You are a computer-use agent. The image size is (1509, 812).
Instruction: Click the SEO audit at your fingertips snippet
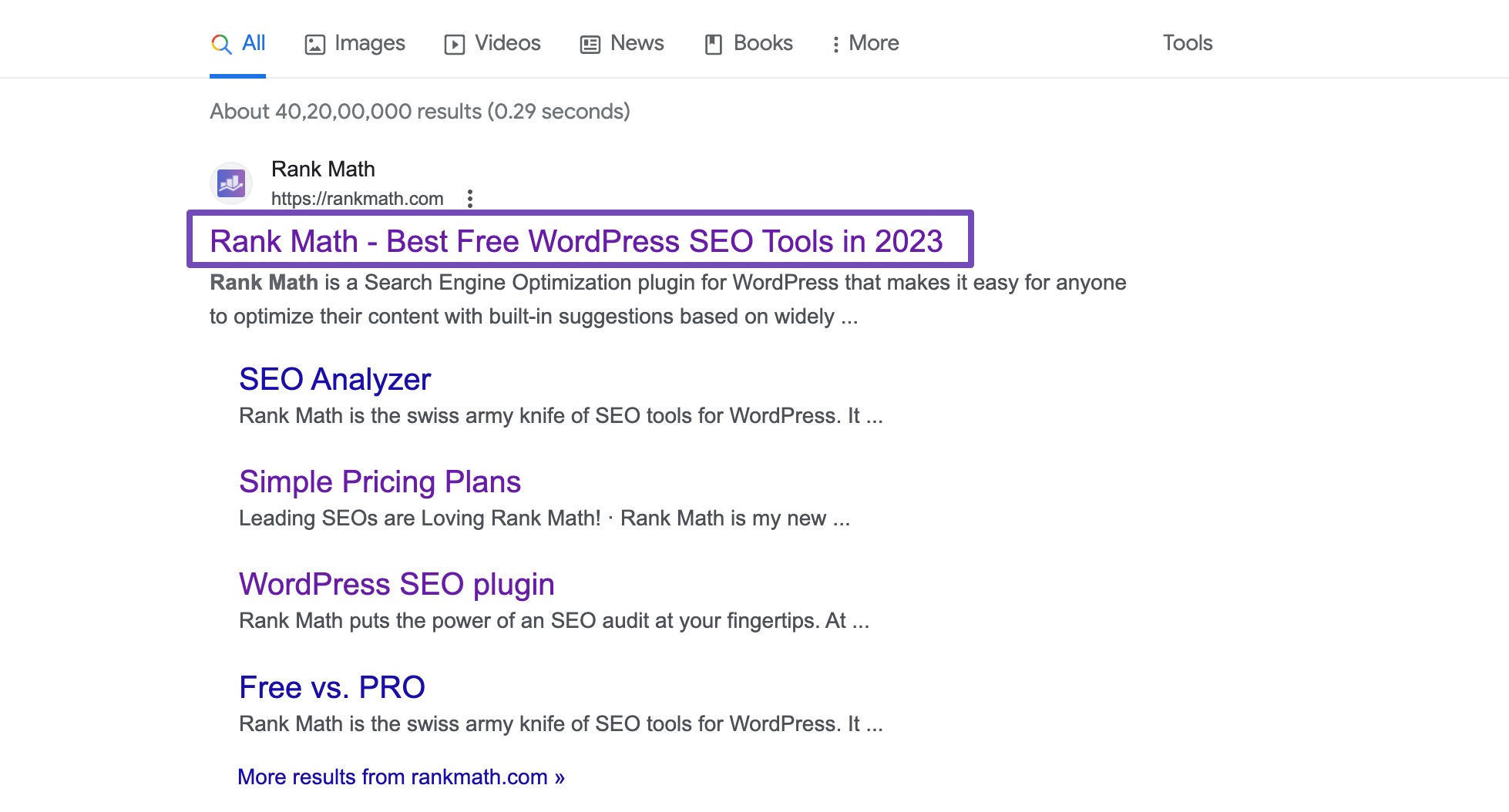click(x=554, y=621)
